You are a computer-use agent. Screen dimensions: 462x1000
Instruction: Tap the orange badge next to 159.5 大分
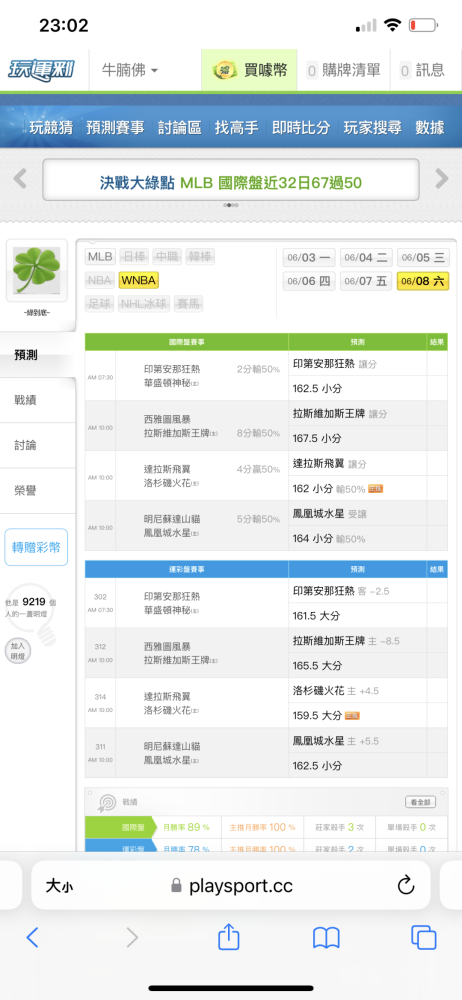[352, 716]
